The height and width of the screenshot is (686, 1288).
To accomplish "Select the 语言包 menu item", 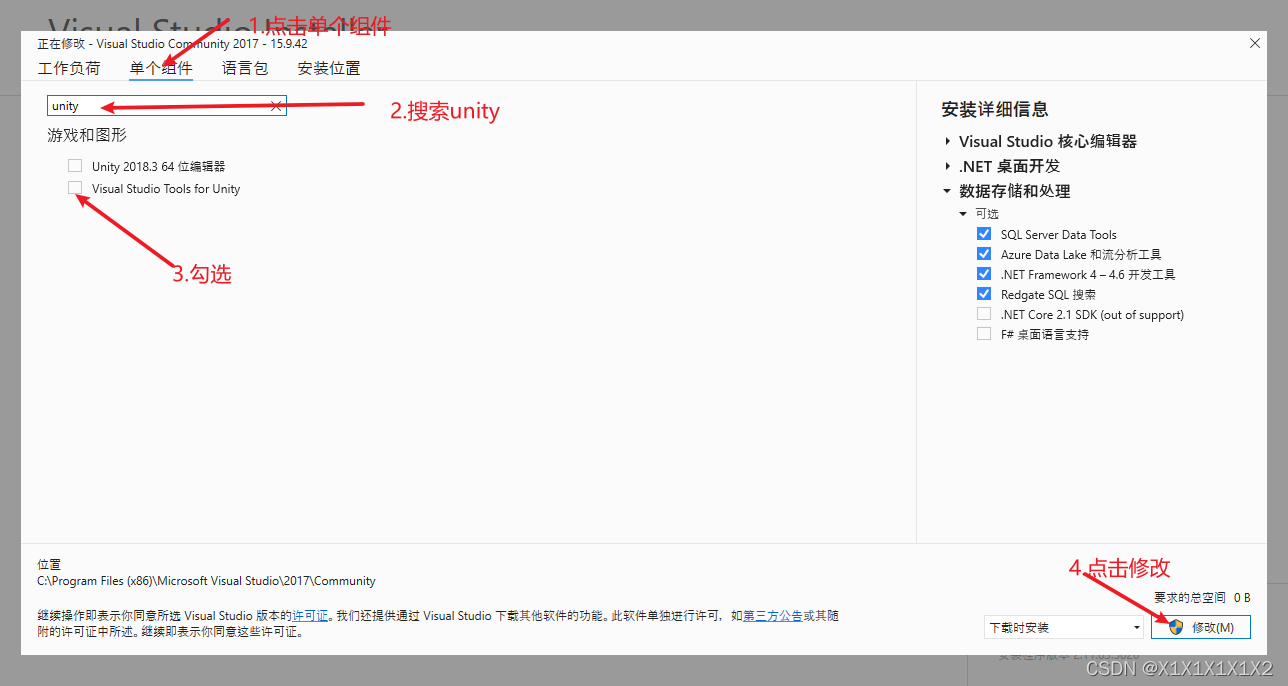I will (x=243, y=67).
